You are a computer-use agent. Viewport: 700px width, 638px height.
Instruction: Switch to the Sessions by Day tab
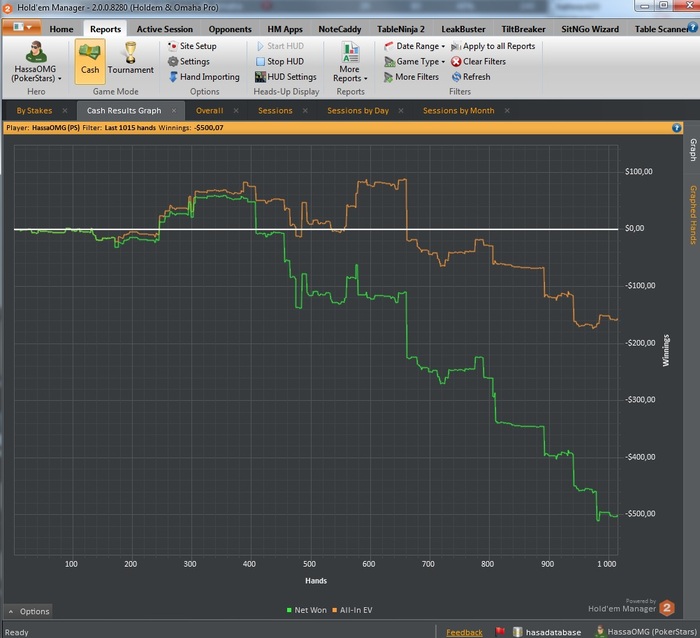tap(358, 111)
